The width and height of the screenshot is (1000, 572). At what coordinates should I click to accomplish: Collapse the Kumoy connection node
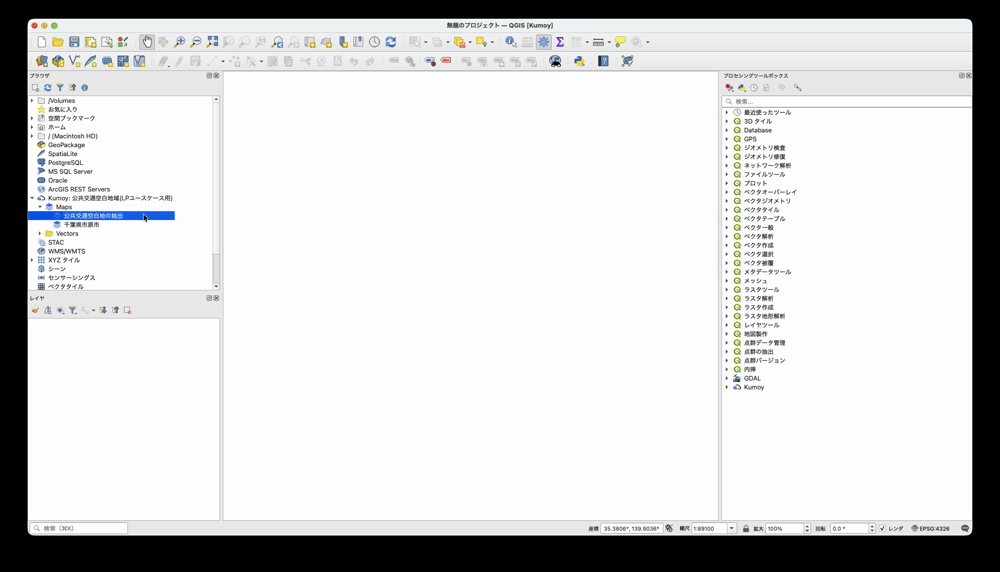click(32, 198)
